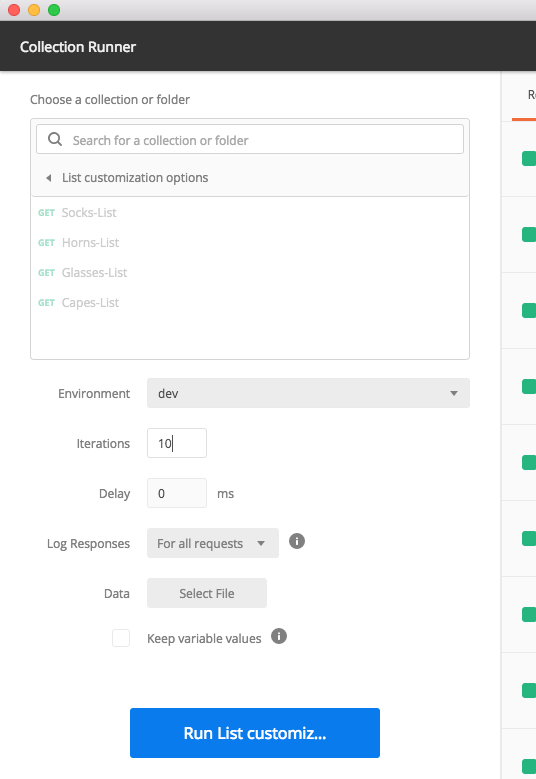536x779 pixels.
Task: Open the Log Responses dropdown
Action: 213,543
